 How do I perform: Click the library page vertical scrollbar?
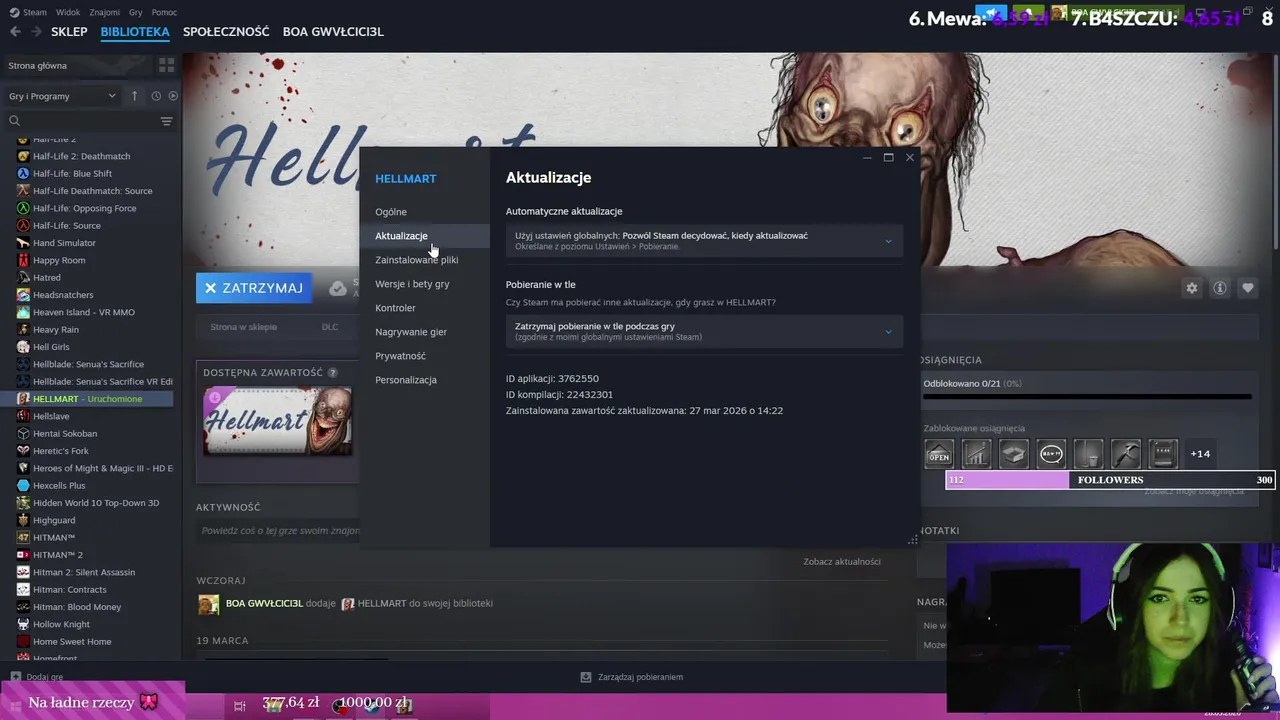[1274, 150]
